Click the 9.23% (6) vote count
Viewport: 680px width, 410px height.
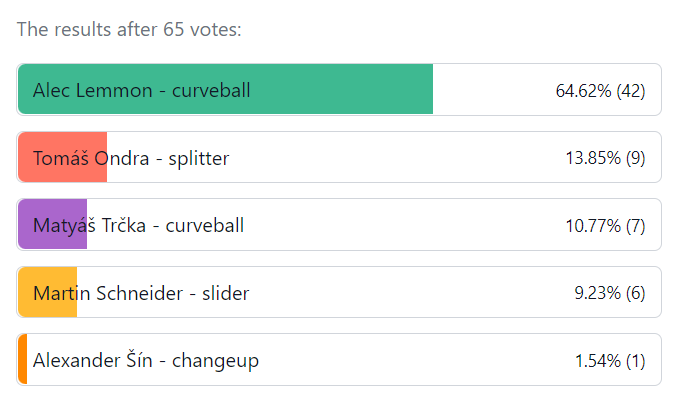[x=609, y=293]
